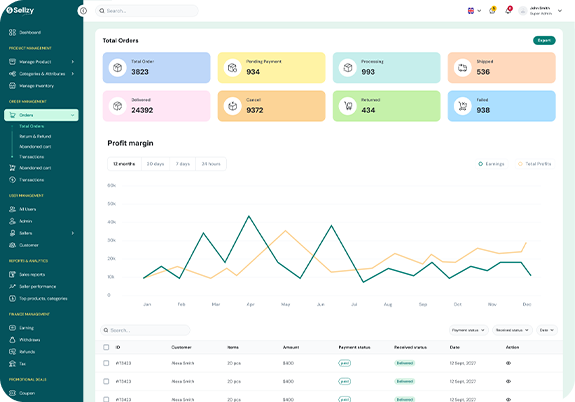Screen dimensions: 575x402
Task: Open the notification bell icon
Action: pos(508,11)
